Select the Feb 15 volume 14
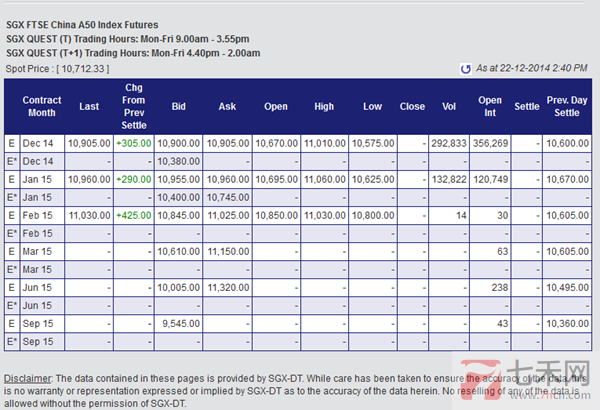 [461, 216]
